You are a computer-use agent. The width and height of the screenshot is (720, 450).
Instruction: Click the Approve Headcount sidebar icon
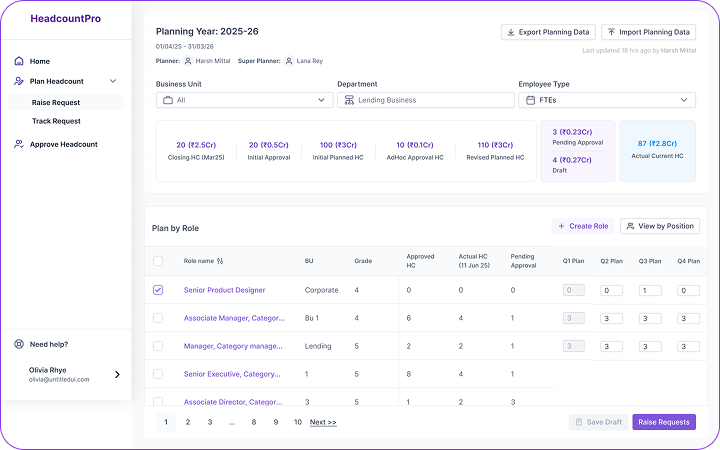coord(20,144)
